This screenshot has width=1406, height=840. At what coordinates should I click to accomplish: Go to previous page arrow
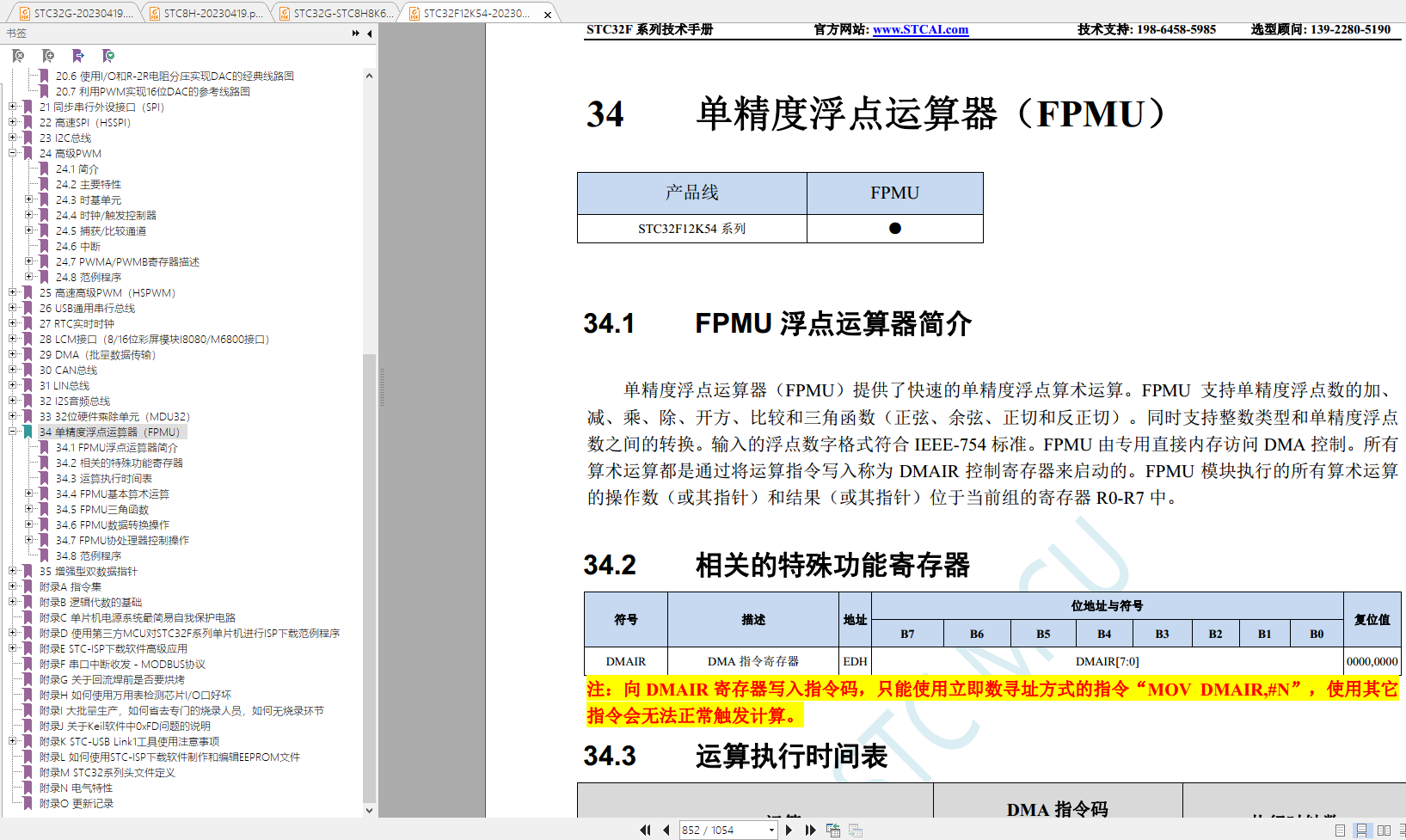[x=666, y=830]
